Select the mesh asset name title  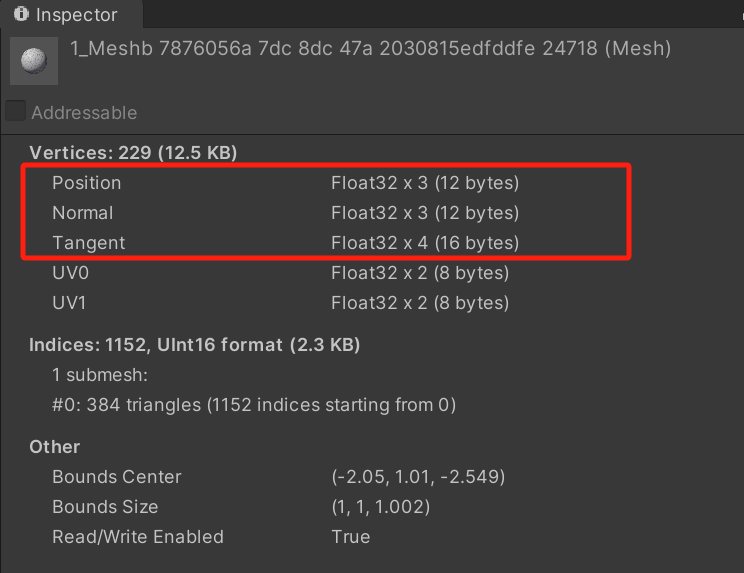pyautogui.click(x=370, y=48)
